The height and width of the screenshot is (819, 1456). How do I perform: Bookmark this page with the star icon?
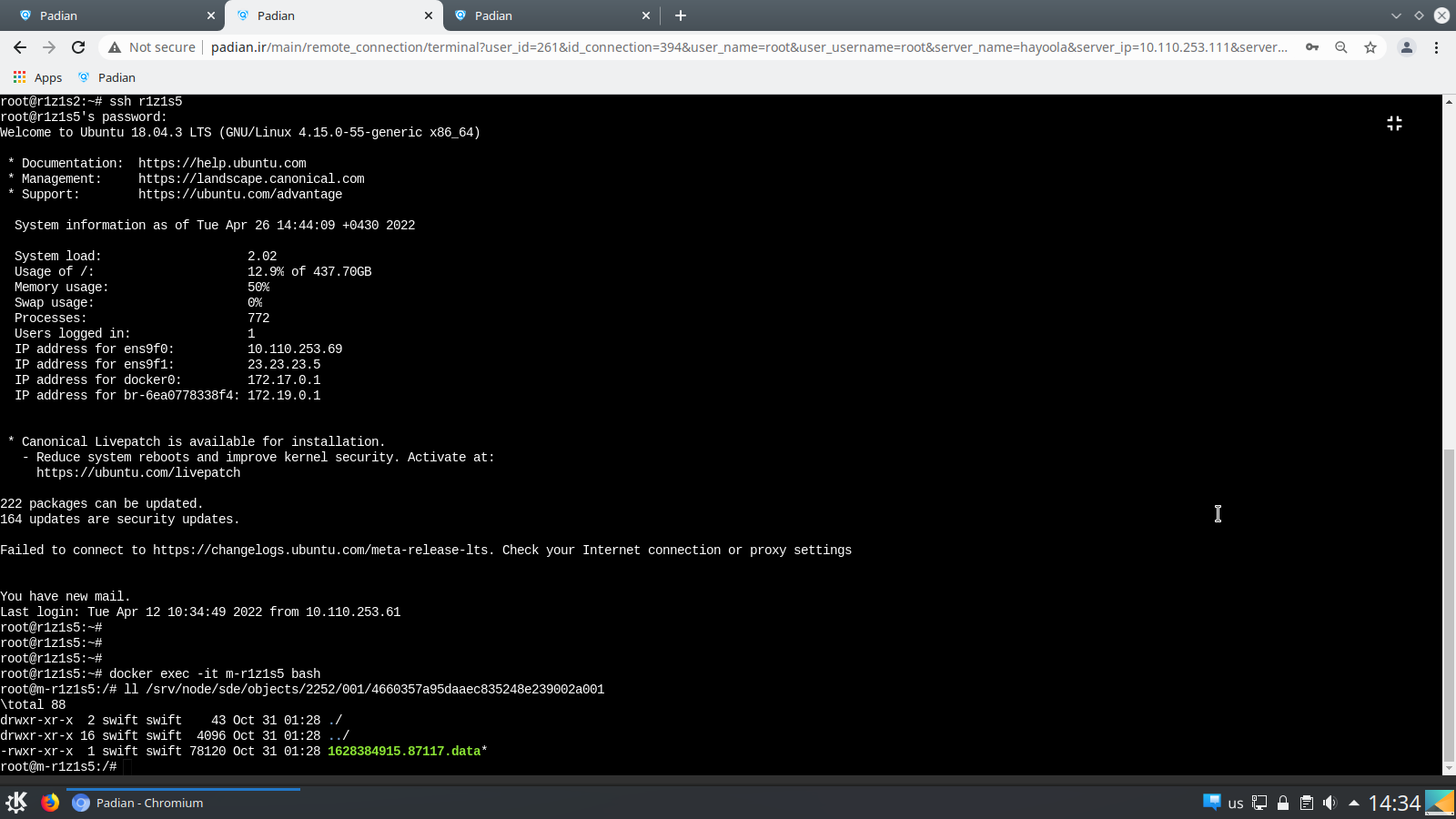pos(1370,47)
